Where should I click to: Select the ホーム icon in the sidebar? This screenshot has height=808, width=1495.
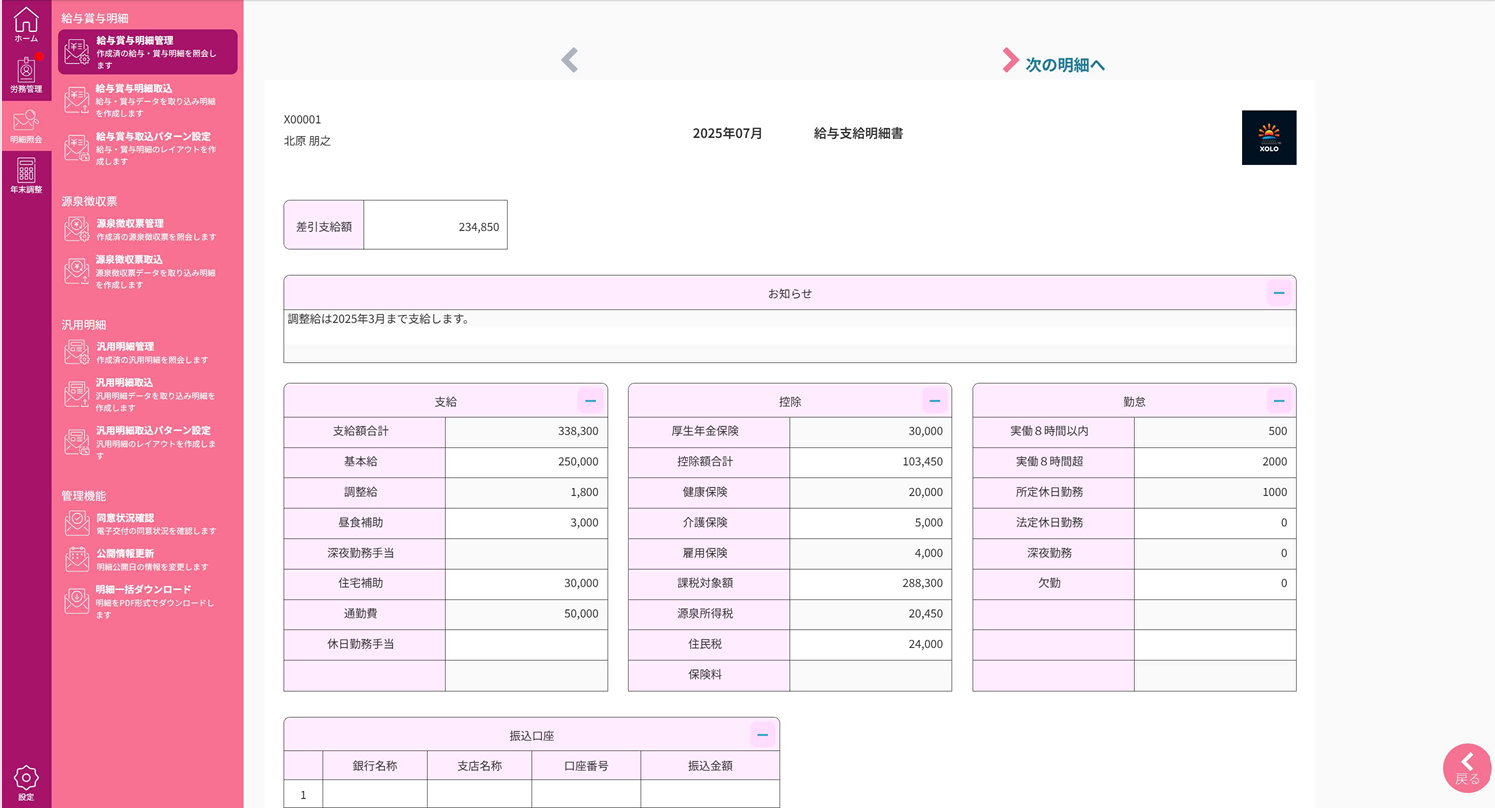tap(26, 24)
